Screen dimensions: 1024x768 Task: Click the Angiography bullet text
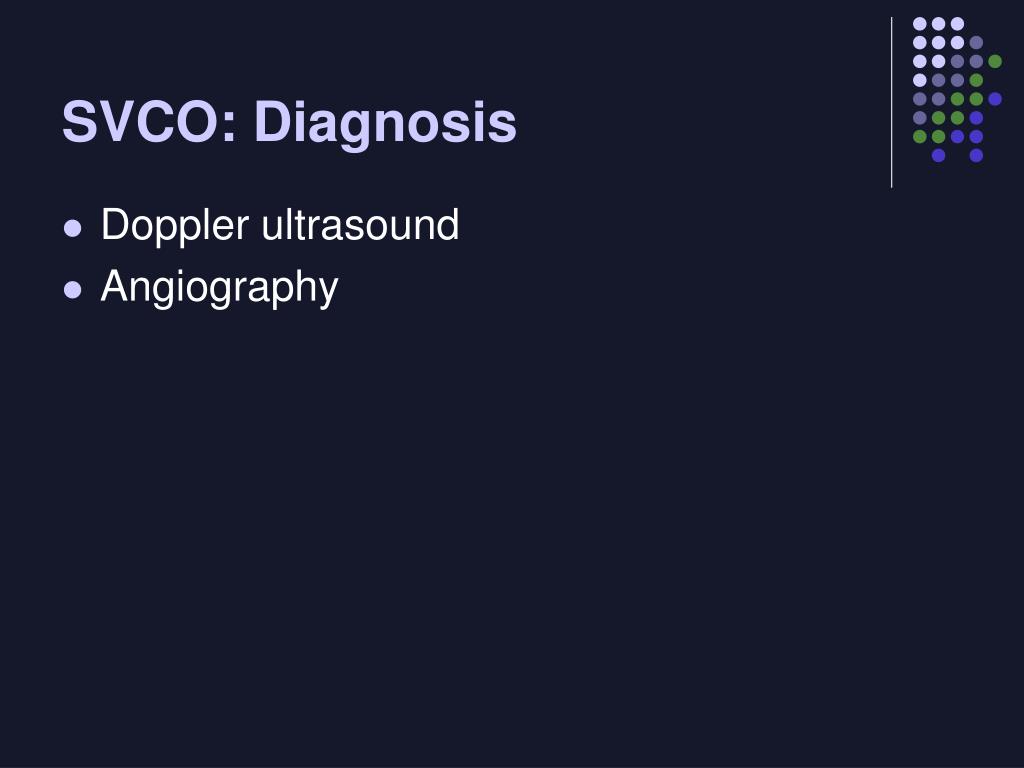tap(219, 287)
